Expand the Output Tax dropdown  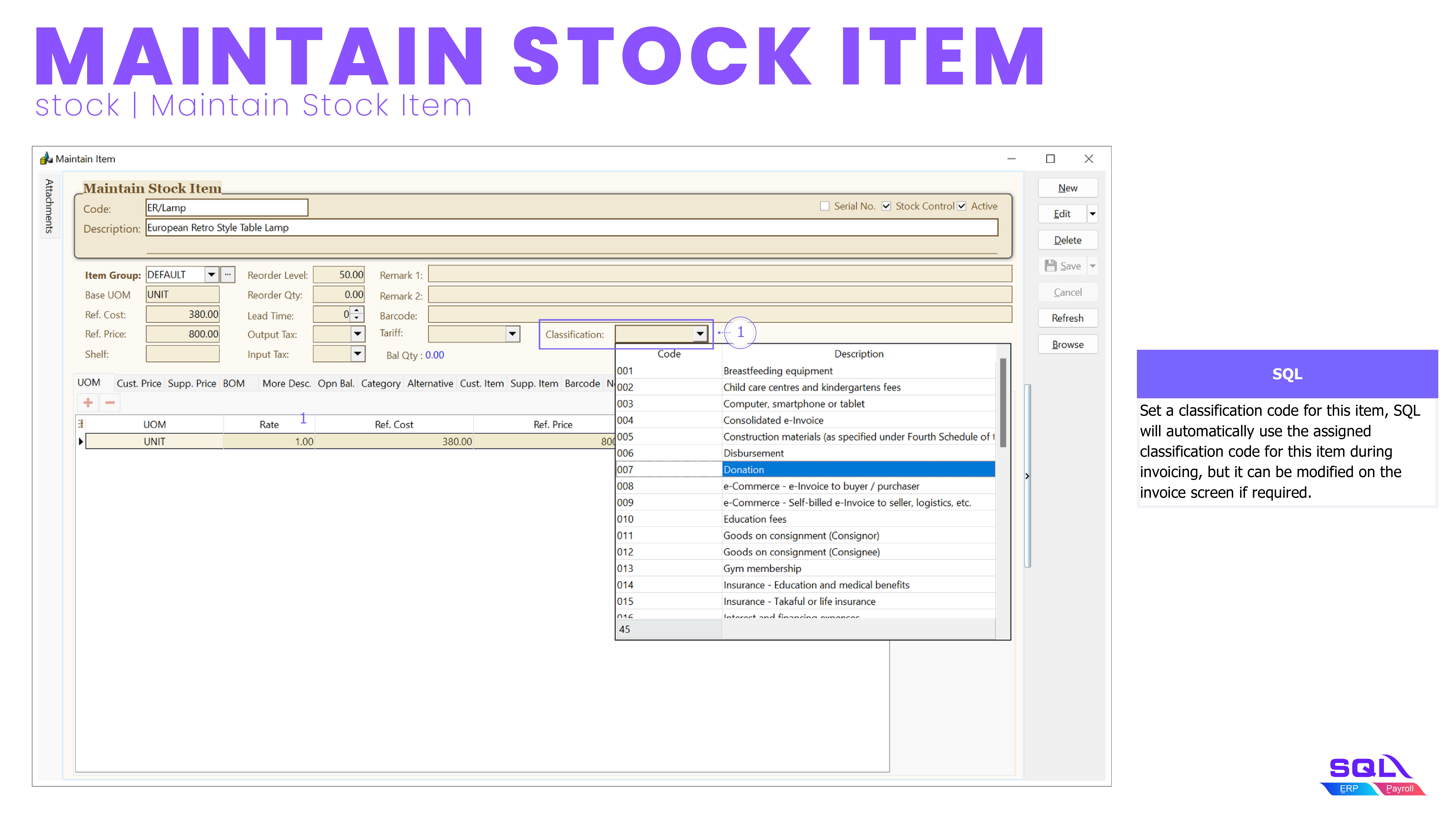coord(357,334)
